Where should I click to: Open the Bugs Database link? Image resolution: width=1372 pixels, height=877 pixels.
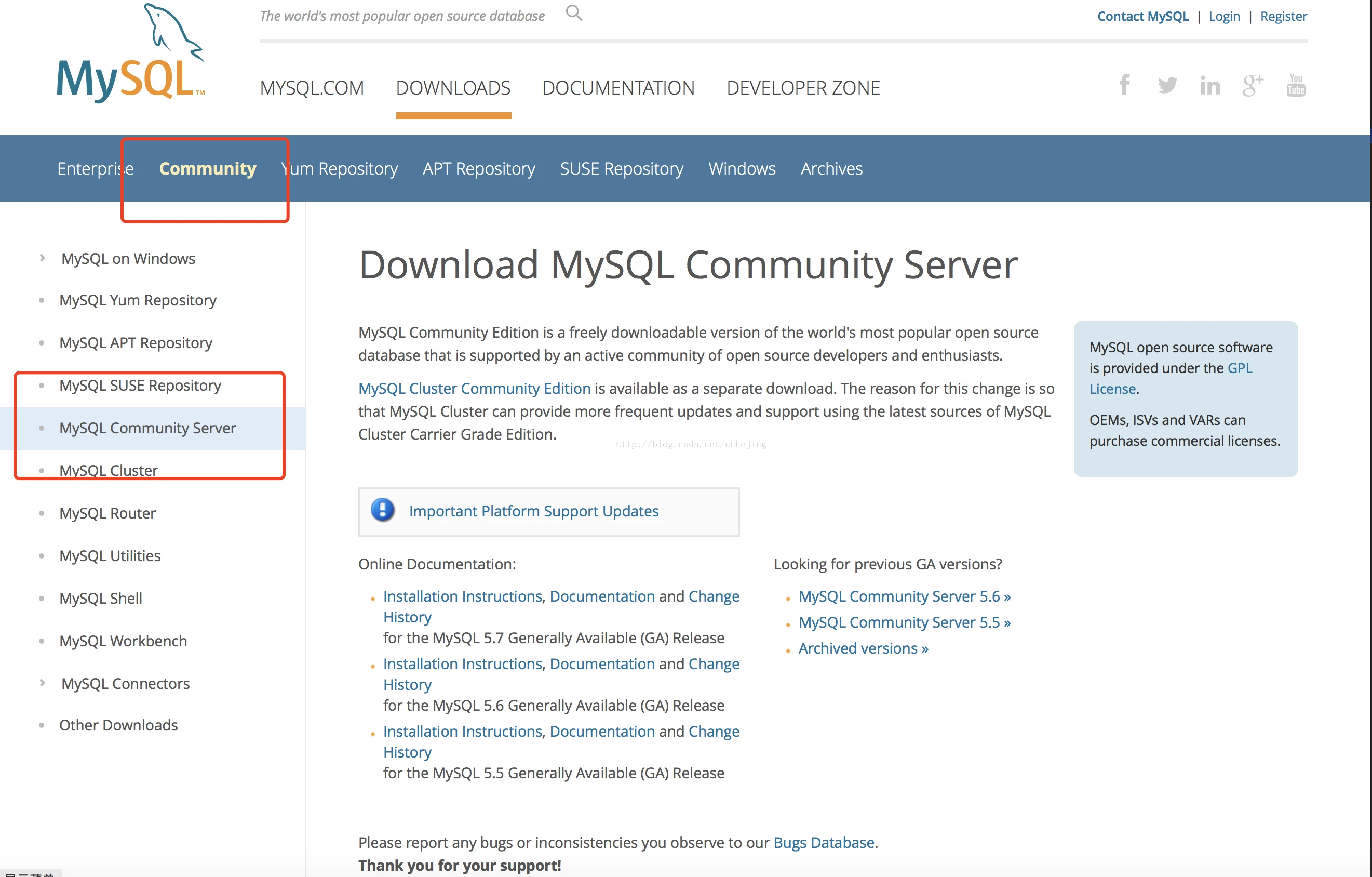824,842
